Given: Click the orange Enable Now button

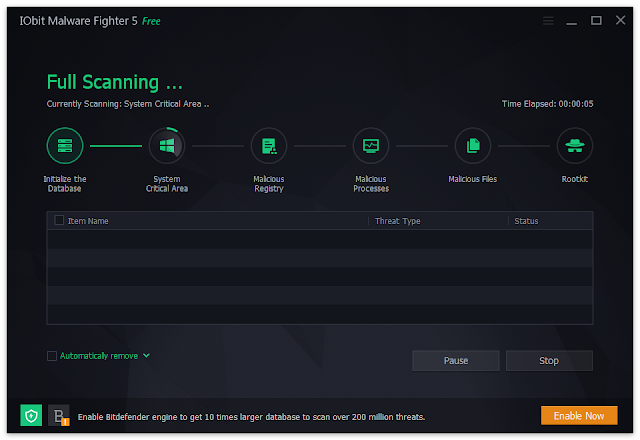Looking at the screenshot, I should coord(579,416).
